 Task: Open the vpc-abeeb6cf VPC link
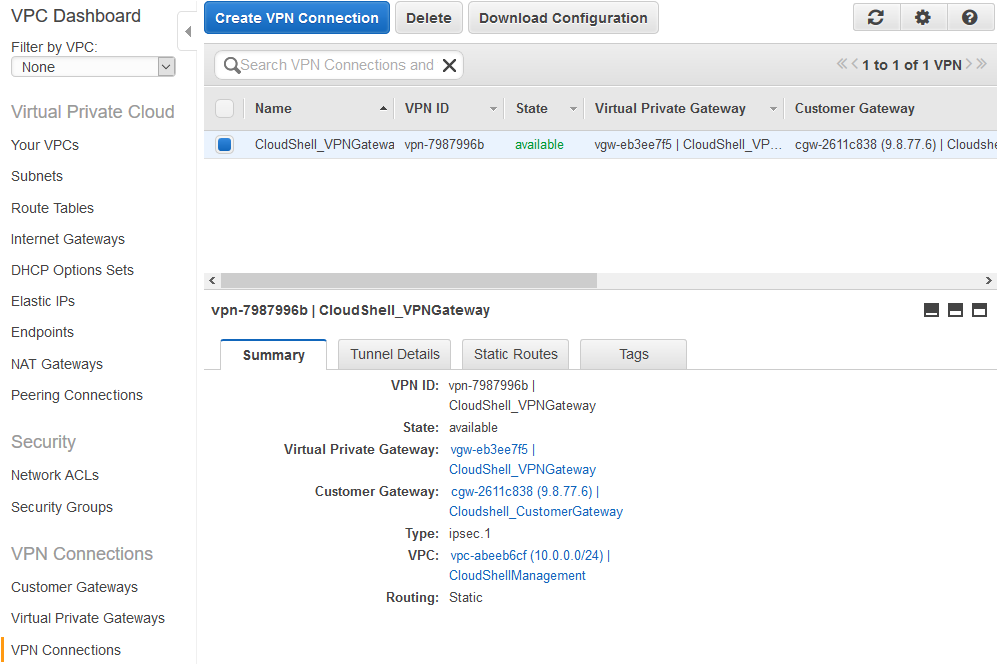[529, 556]
